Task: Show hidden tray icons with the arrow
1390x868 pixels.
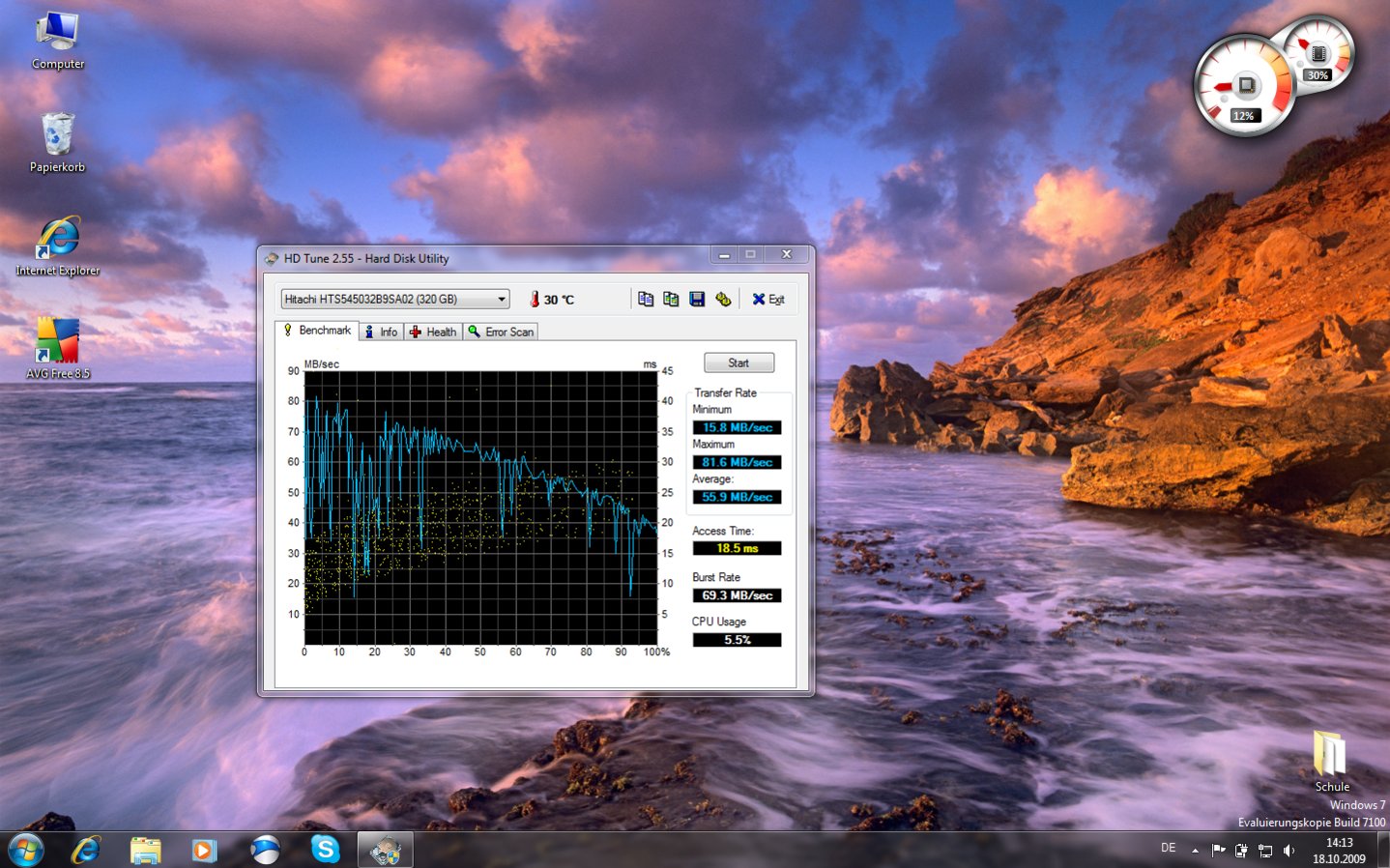Action: (1195, 851)
